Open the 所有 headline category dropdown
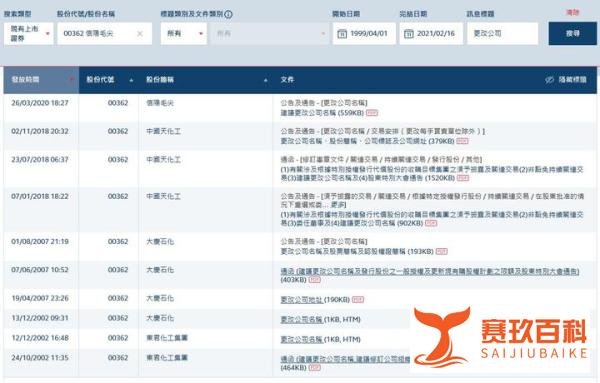Screen dimensions: 600x383 [184, 34]
